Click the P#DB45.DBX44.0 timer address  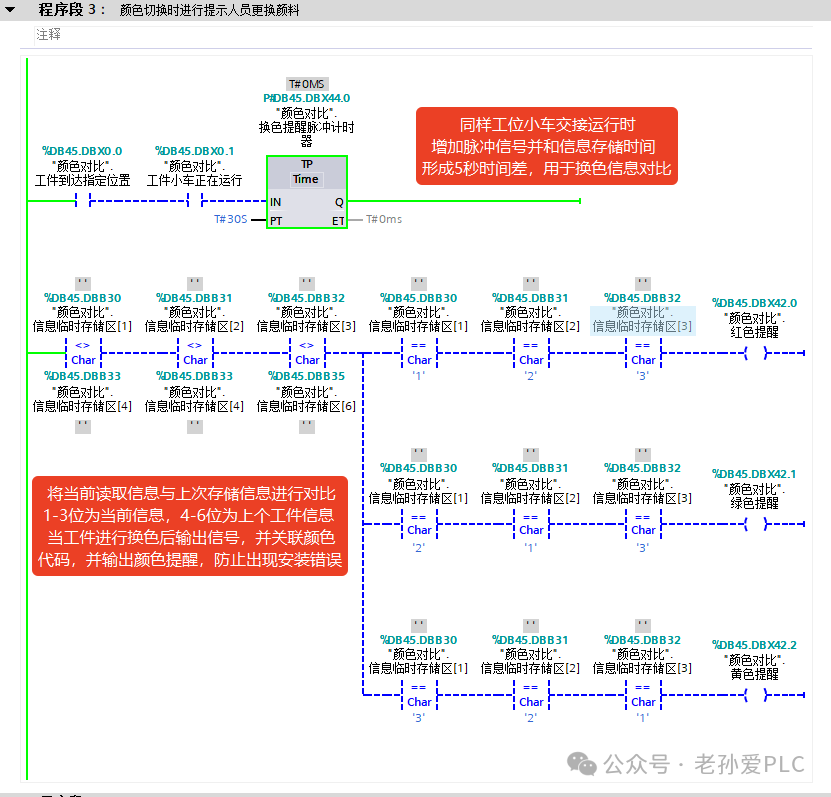click(307, 98)
